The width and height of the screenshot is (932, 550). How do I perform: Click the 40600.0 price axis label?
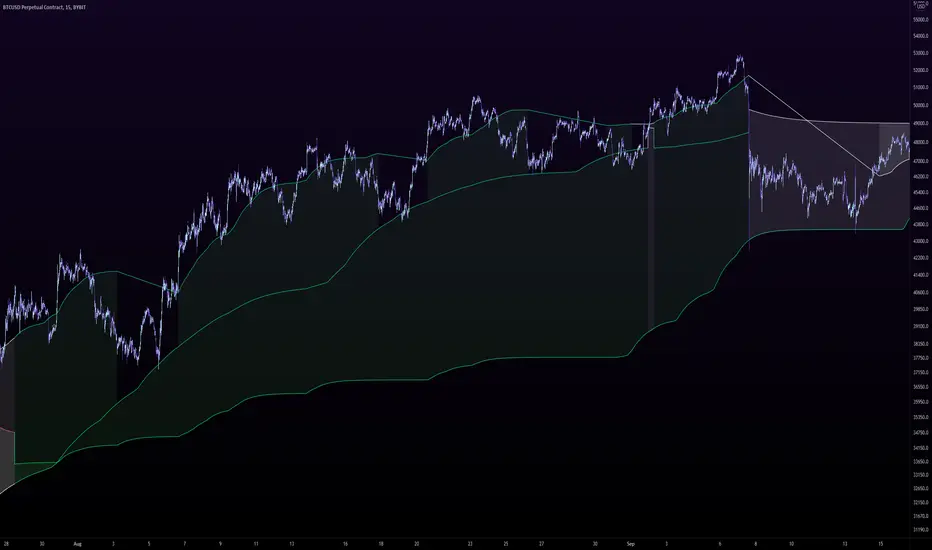(x=921, y=293)
